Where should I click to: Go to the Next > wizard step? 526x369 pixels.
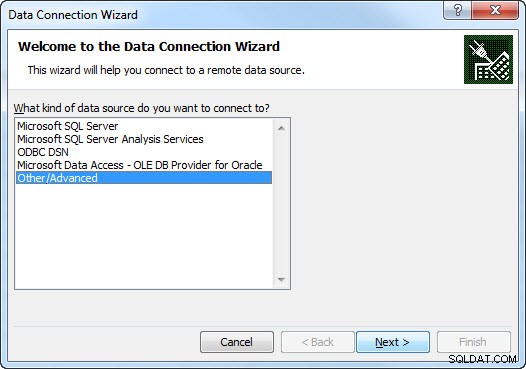393,342
